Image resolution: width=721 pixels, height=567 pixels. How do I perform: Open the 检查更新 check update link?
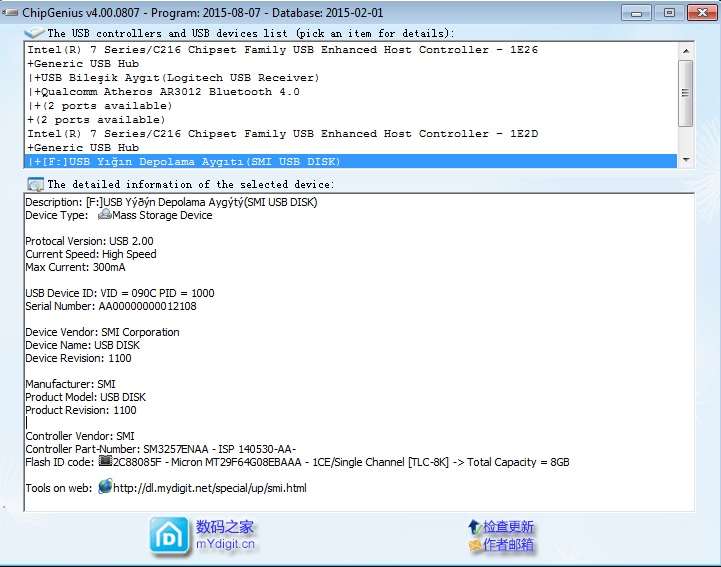tap(508, 527)
